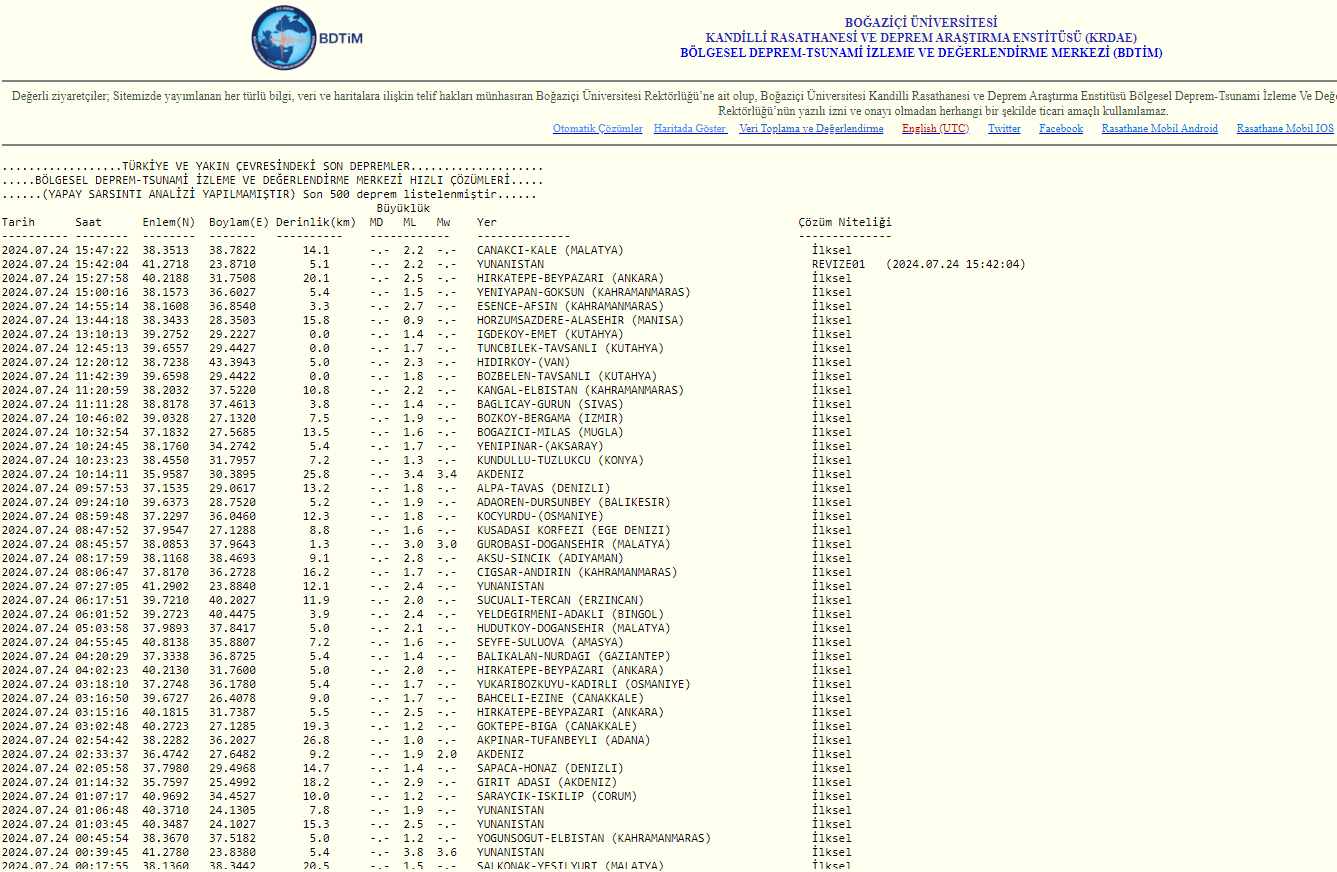Click YELDEGIRMENI-ADAKLI (BINGOL) entry
The image size is (1337, 872).
[x=570, y=614]
